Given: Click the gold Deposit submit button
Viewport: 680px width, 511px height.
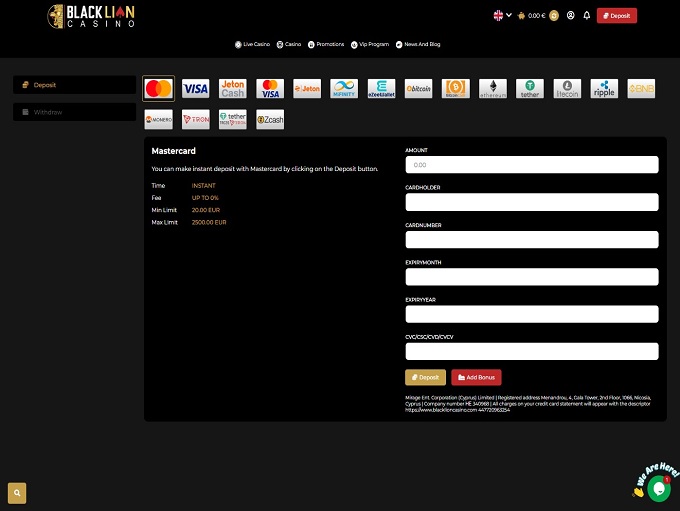Looking at the screenshot, I should (425, 377).
